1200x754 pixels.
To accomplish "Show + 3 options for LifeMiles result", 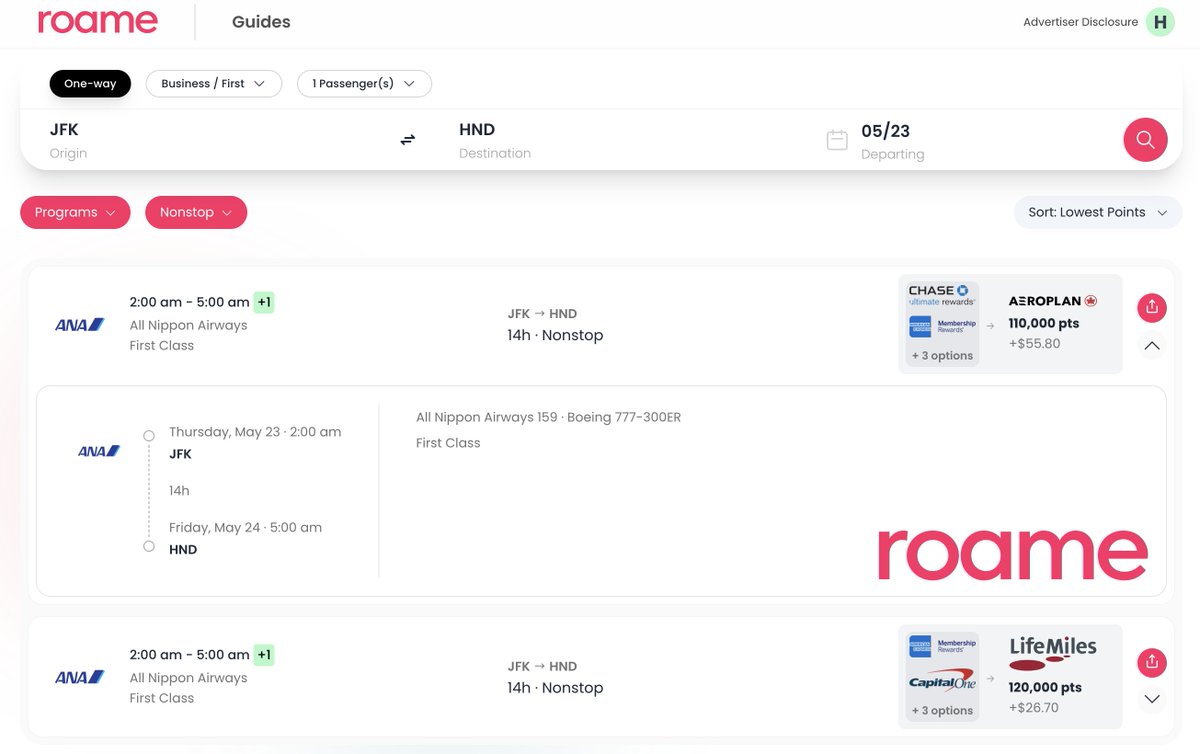I will pyautogui.click(x=941, y=710).
